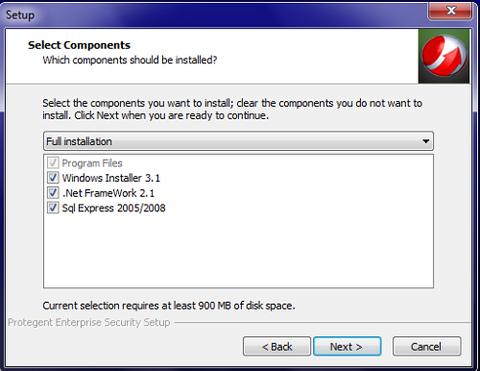Select the Windows Installer 3.1 label

click(111, 178)
